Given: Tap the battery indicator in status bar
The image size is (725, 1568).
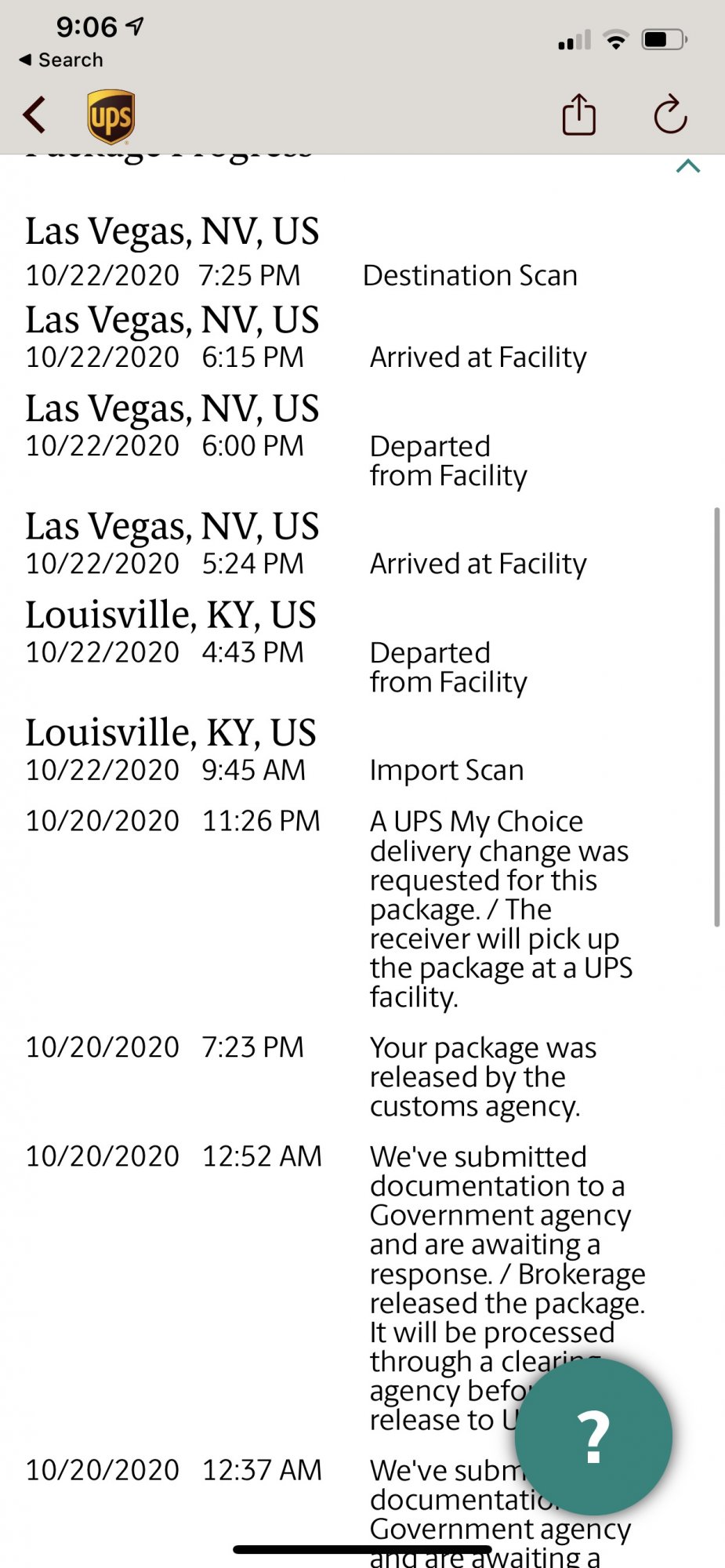Looking at the screenshot, I should tap(665, 39).
